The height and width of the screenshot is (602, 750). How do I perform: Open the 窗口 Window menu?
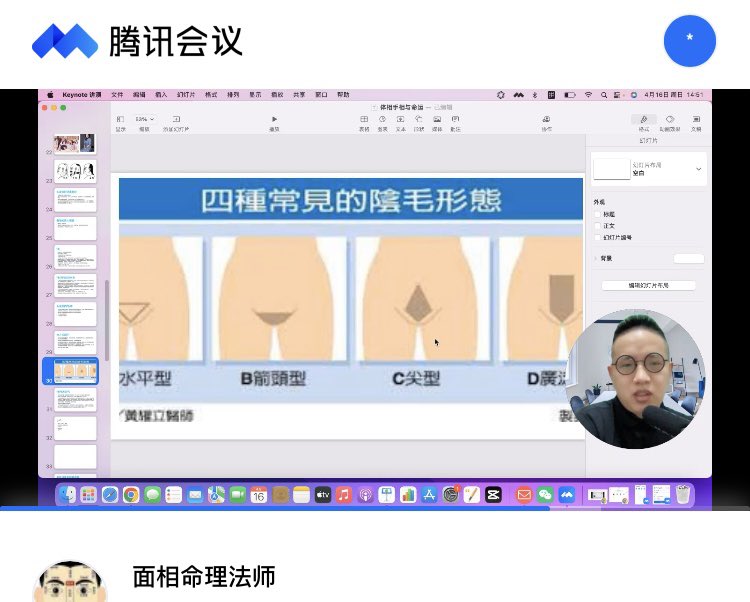click(321, 95)
